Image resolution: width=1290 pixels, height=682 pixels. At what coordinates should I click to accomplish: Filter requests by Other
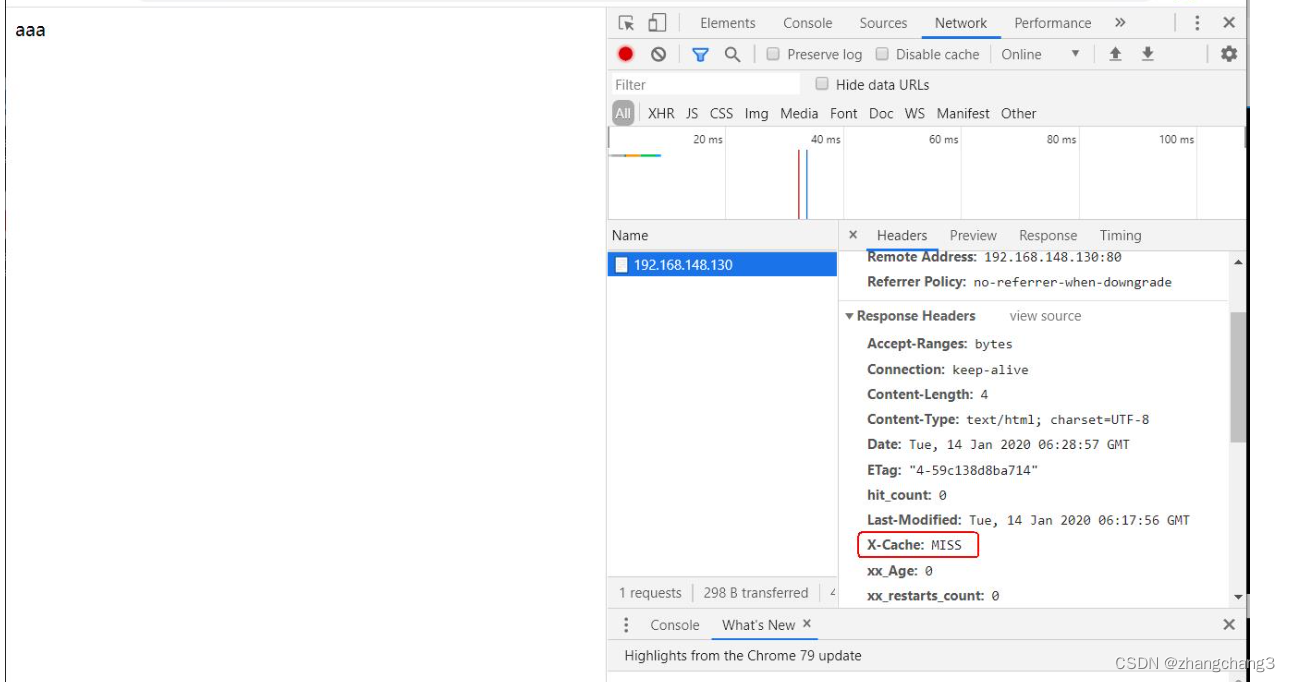point(1019,113)
